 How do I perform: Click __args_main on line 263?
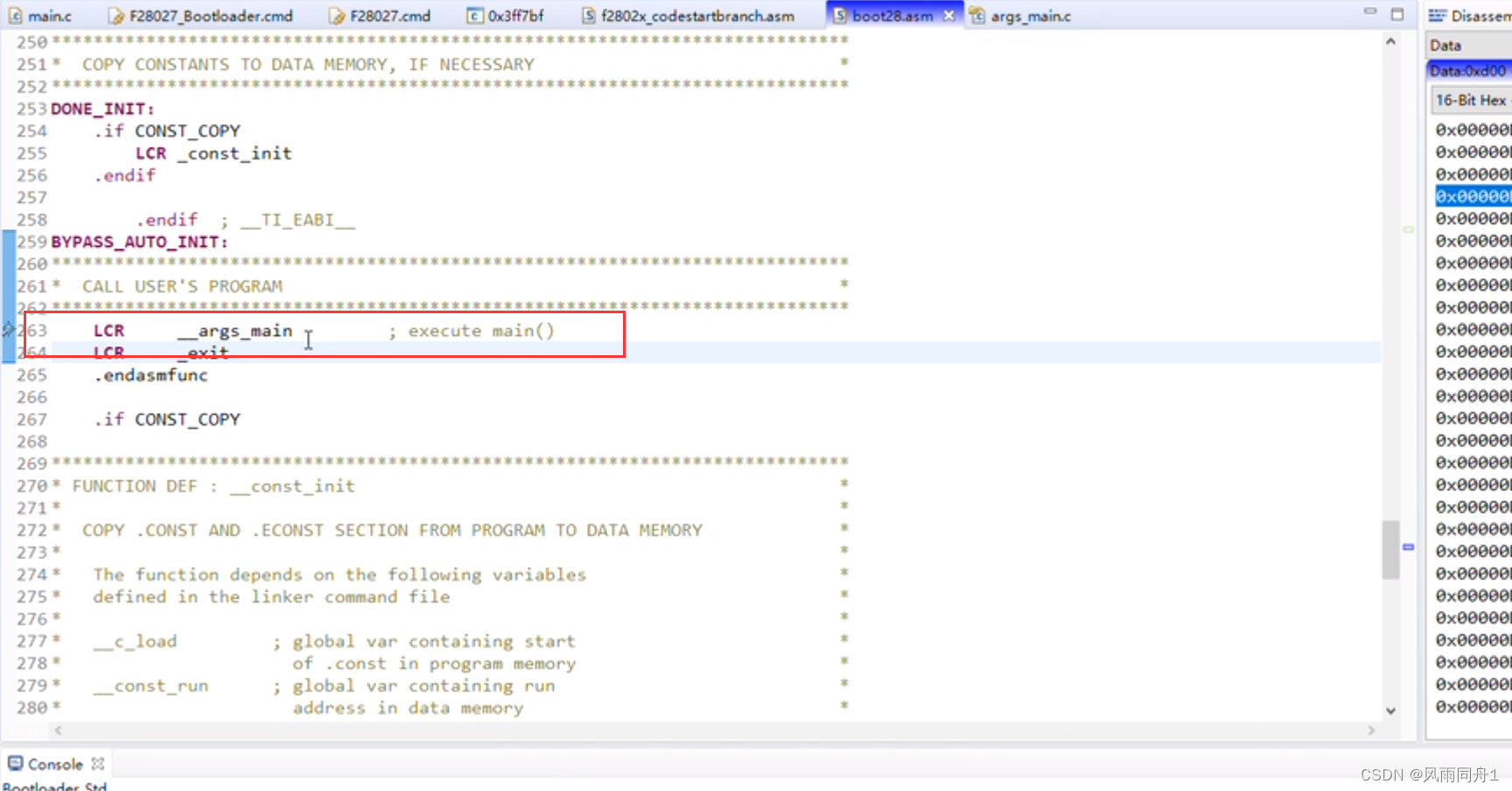pos(234,331)
